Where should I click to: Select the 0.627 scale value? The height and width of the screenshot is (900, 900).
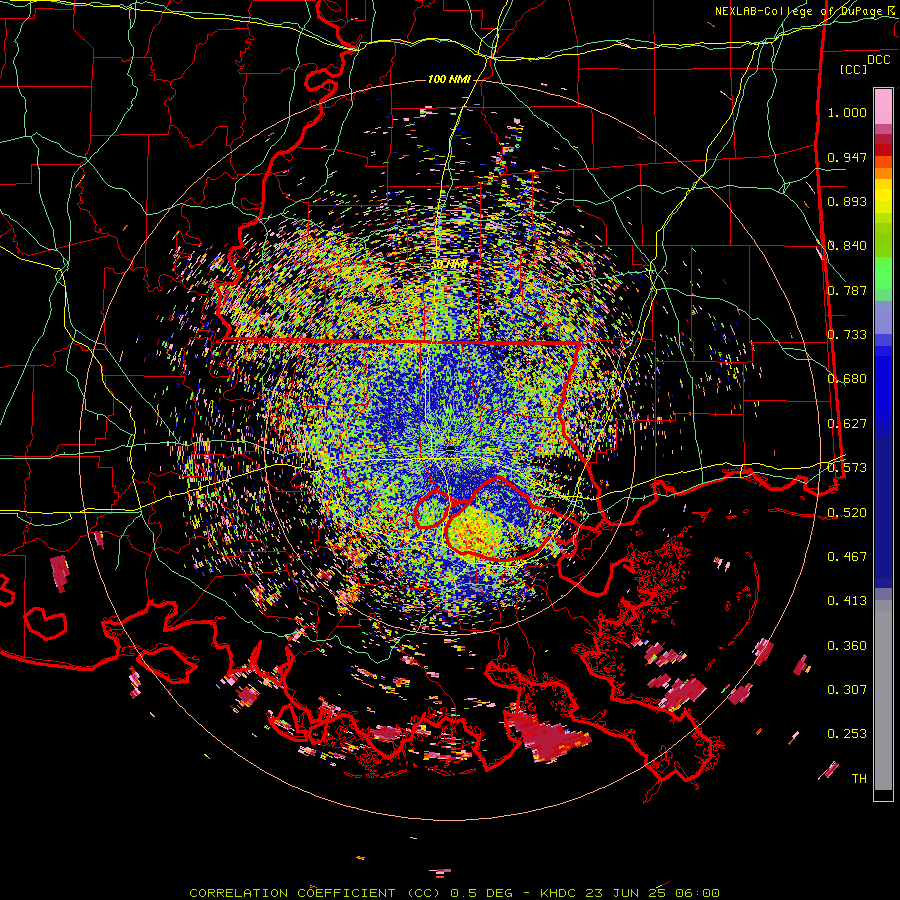[x=847, y=424]
